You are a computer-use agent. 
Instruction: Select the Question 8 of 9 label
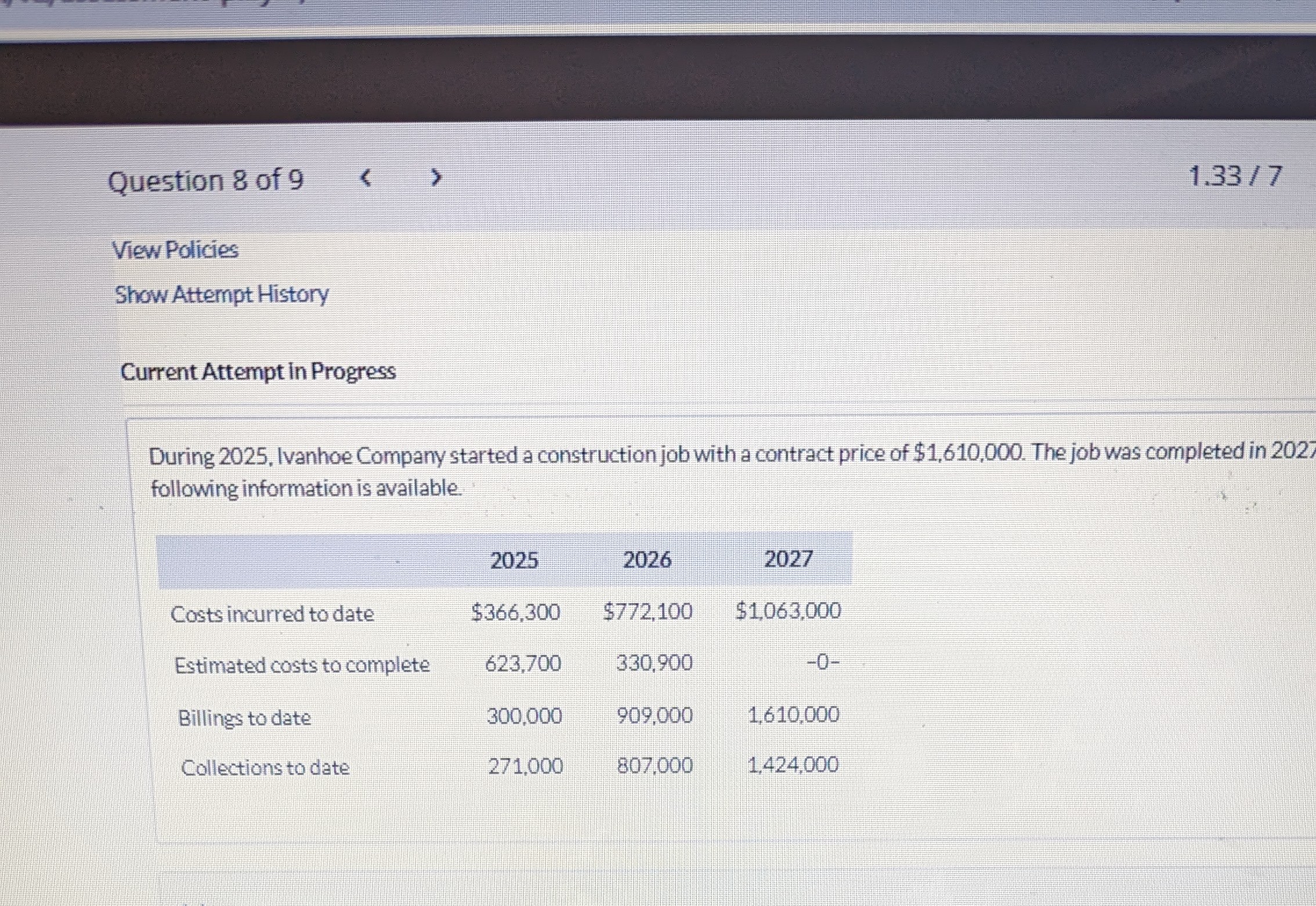click(x=206, y=180)
